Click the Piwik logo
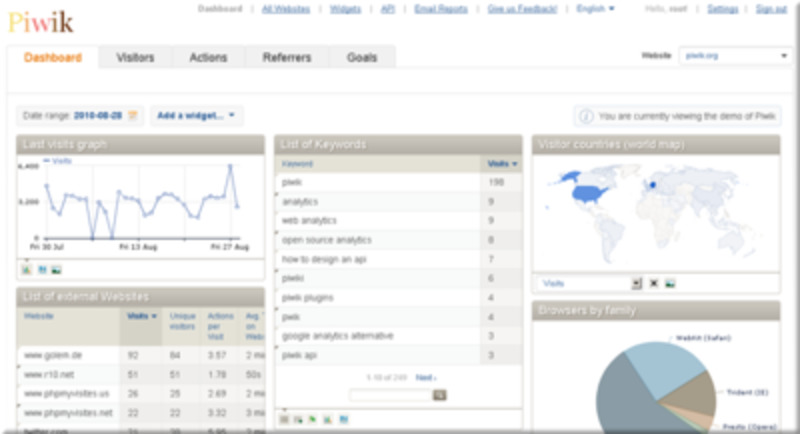This screenshot has height=434, width=800. click(41, 22)
